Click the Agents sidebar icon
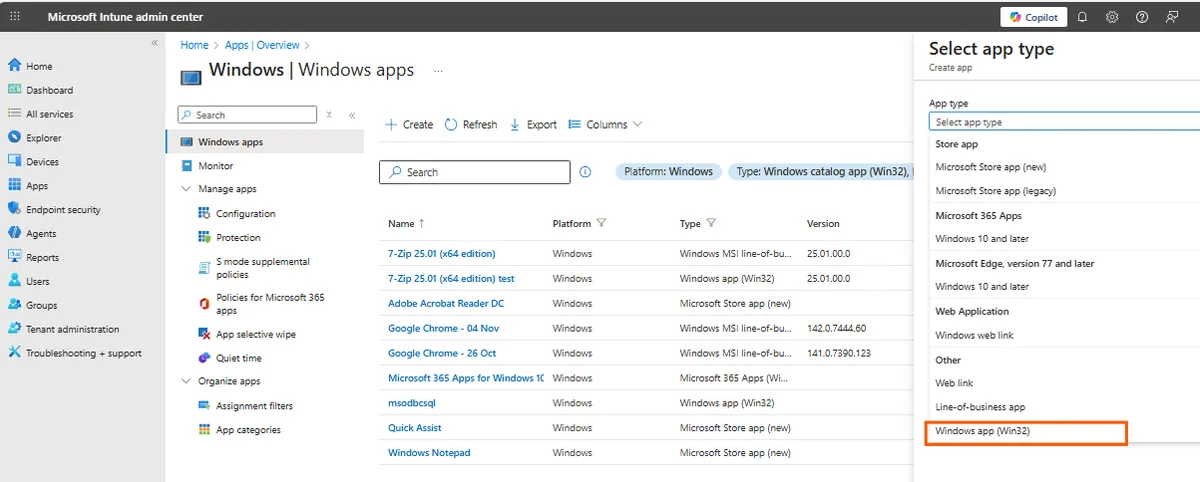The image size is (1200, 482). [15, 233]
